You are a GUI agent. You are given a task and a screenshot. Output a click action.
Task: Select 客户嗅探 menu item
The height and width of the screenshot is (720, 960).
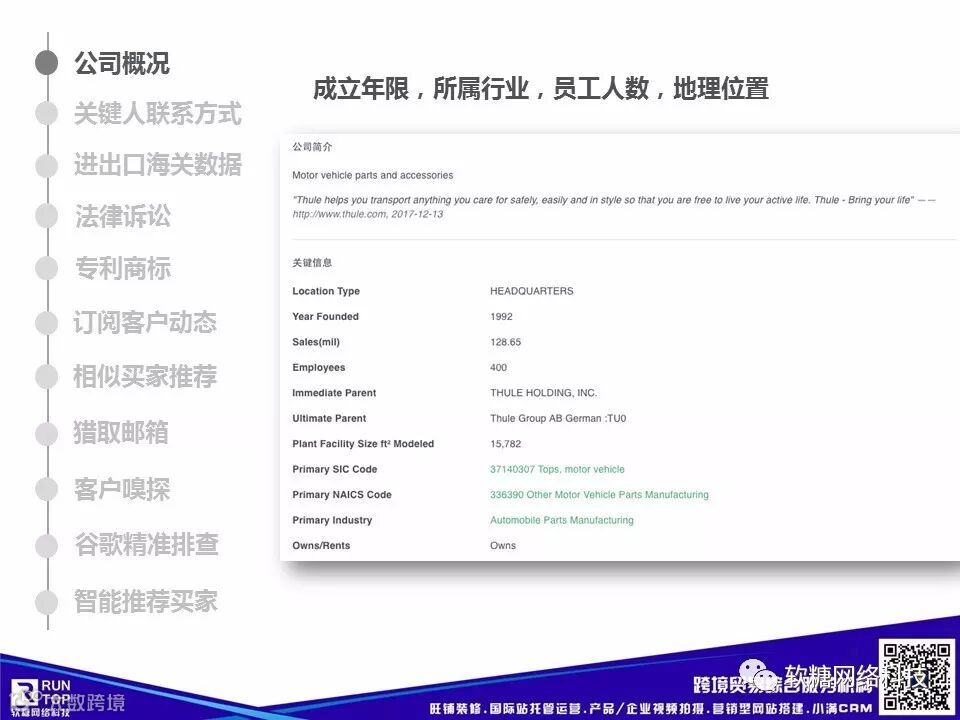(x=122, y=489)
